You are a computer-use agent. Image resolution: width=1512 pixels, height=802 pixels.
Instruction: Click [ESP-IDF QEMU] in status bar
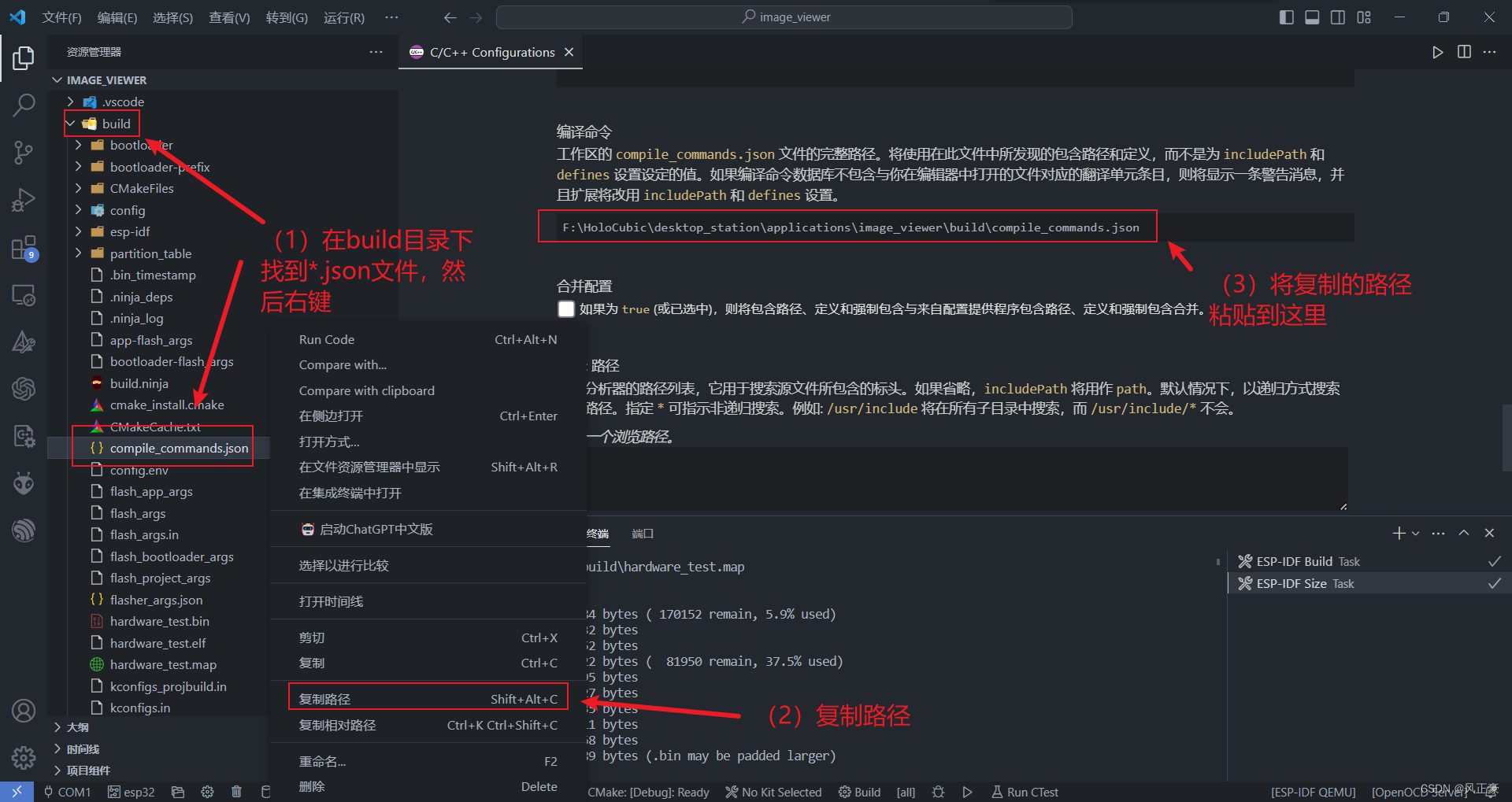click(1314, 792)
